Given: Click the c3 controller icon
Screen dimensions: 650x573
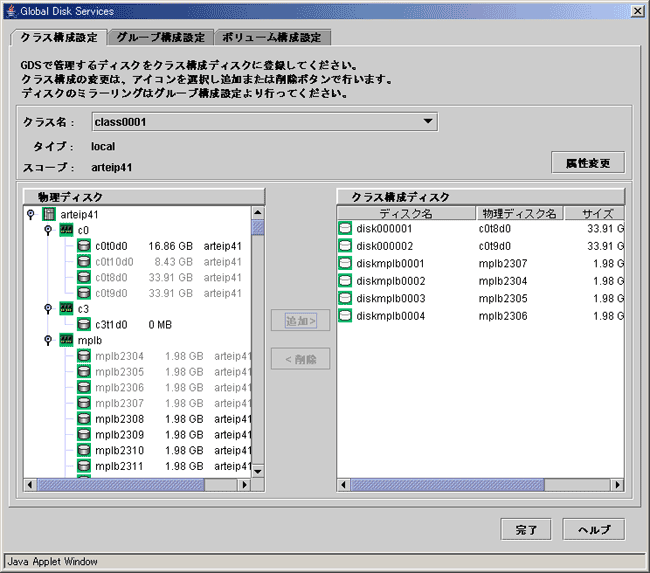Looking at the screenshot, I should pyautogui.click(x=66, y=309).
